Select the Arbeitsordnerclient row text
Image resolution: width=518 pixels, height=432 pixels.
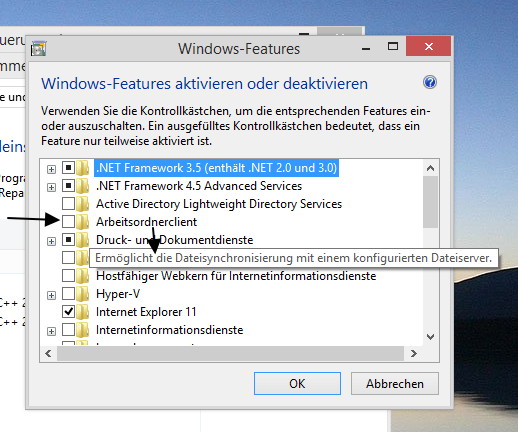[x=146, y=222]
